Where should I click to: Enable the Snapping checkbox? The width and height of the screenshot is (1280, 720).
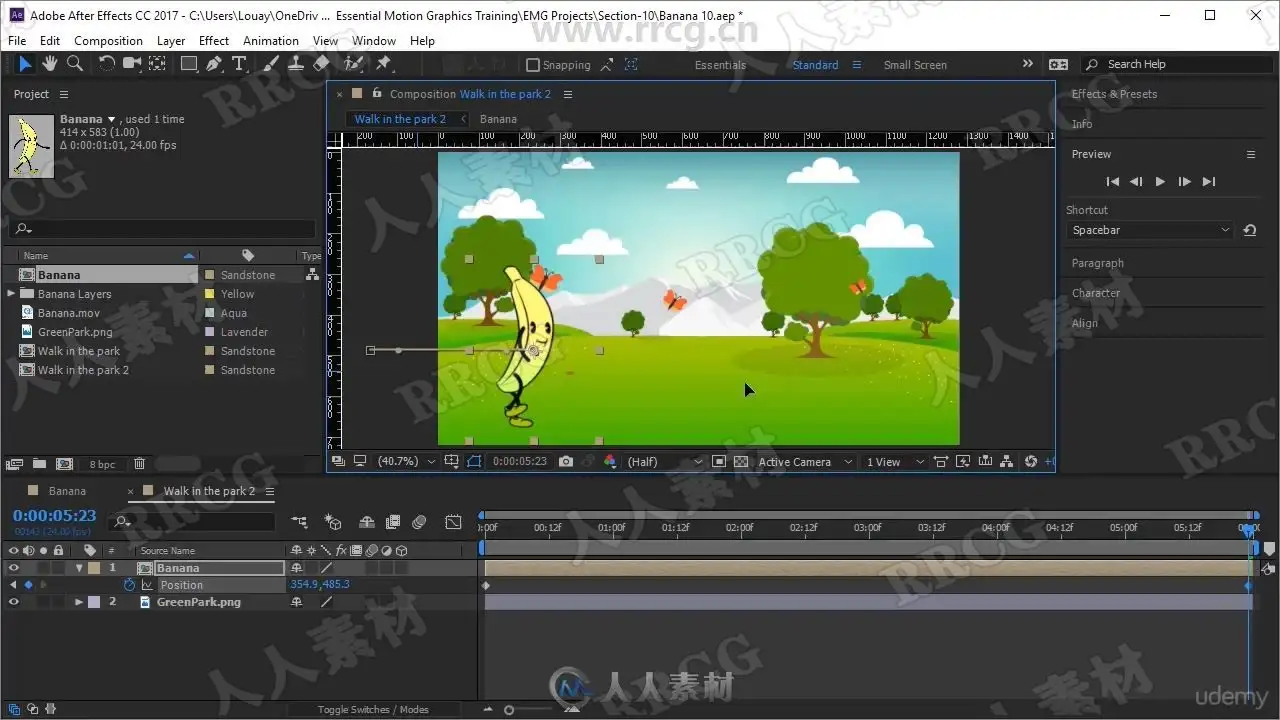[533, 65]
